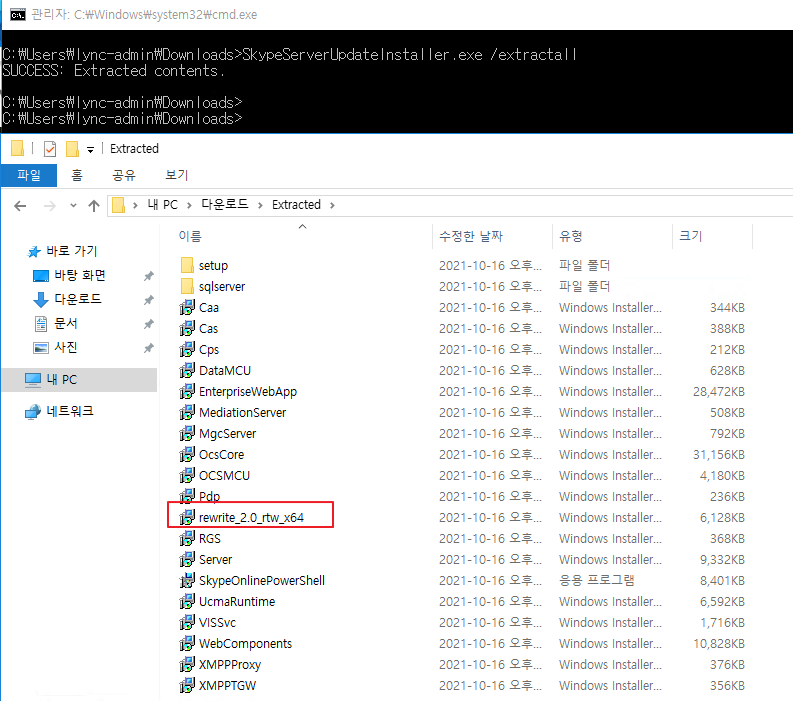Open the recent locations dropdown arrow
Viewport: 793px width, 701px height.
(x=73, y=205)
